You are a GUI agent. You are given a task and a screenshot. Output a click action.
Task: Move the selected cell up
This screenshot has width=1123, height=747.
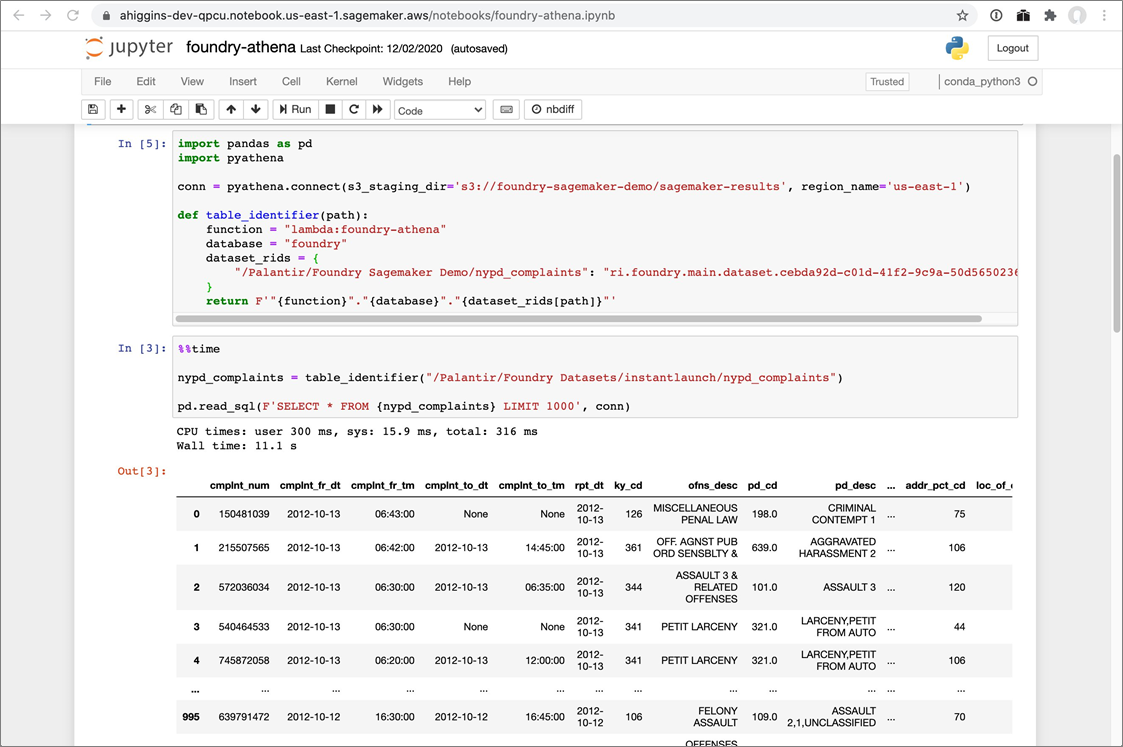[231, 110]
